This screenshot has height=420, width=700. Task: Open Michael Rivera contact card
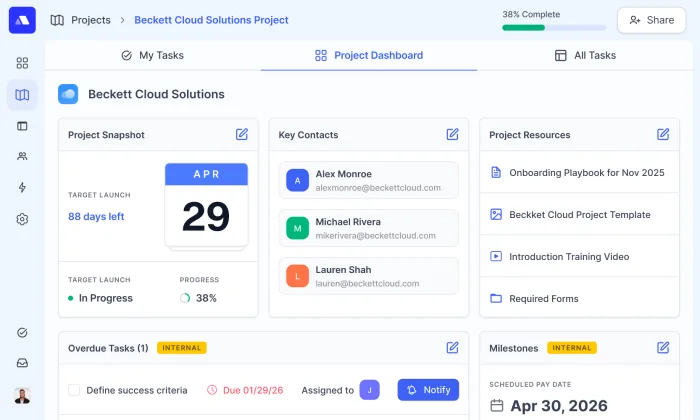[369, 228]
